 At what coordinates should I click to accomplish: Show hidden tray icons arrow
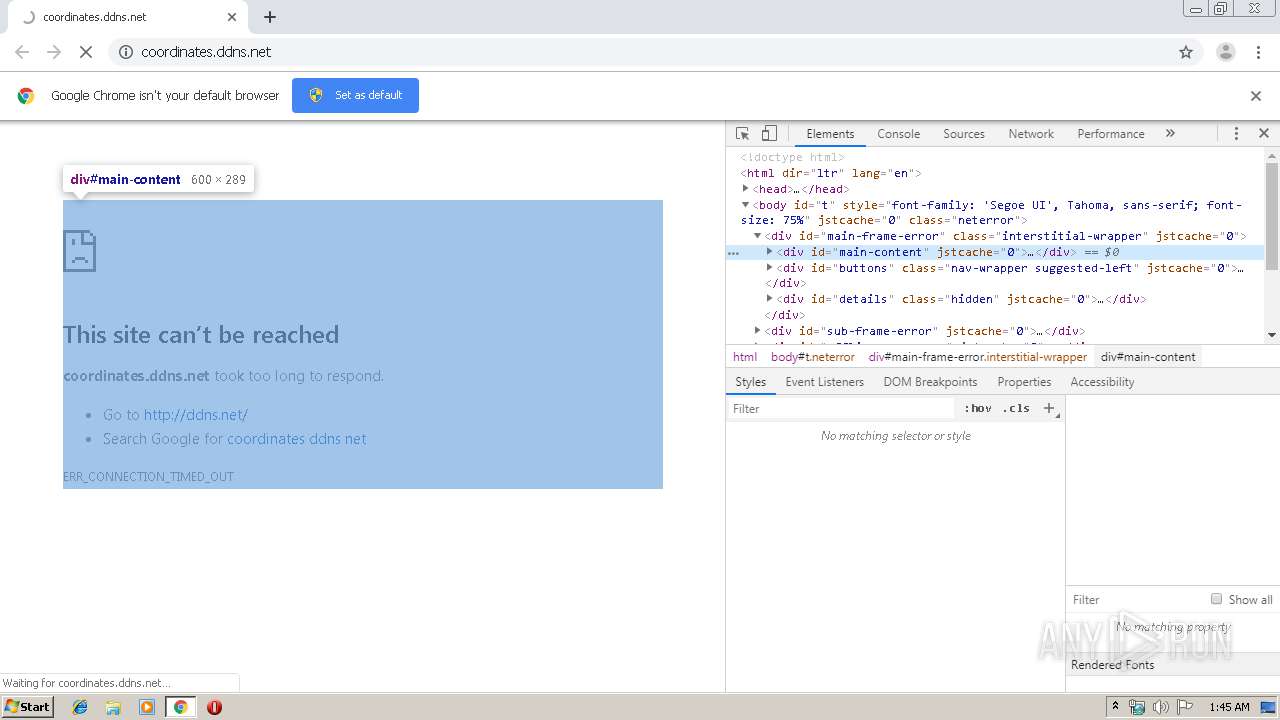tap(1115, 707)
